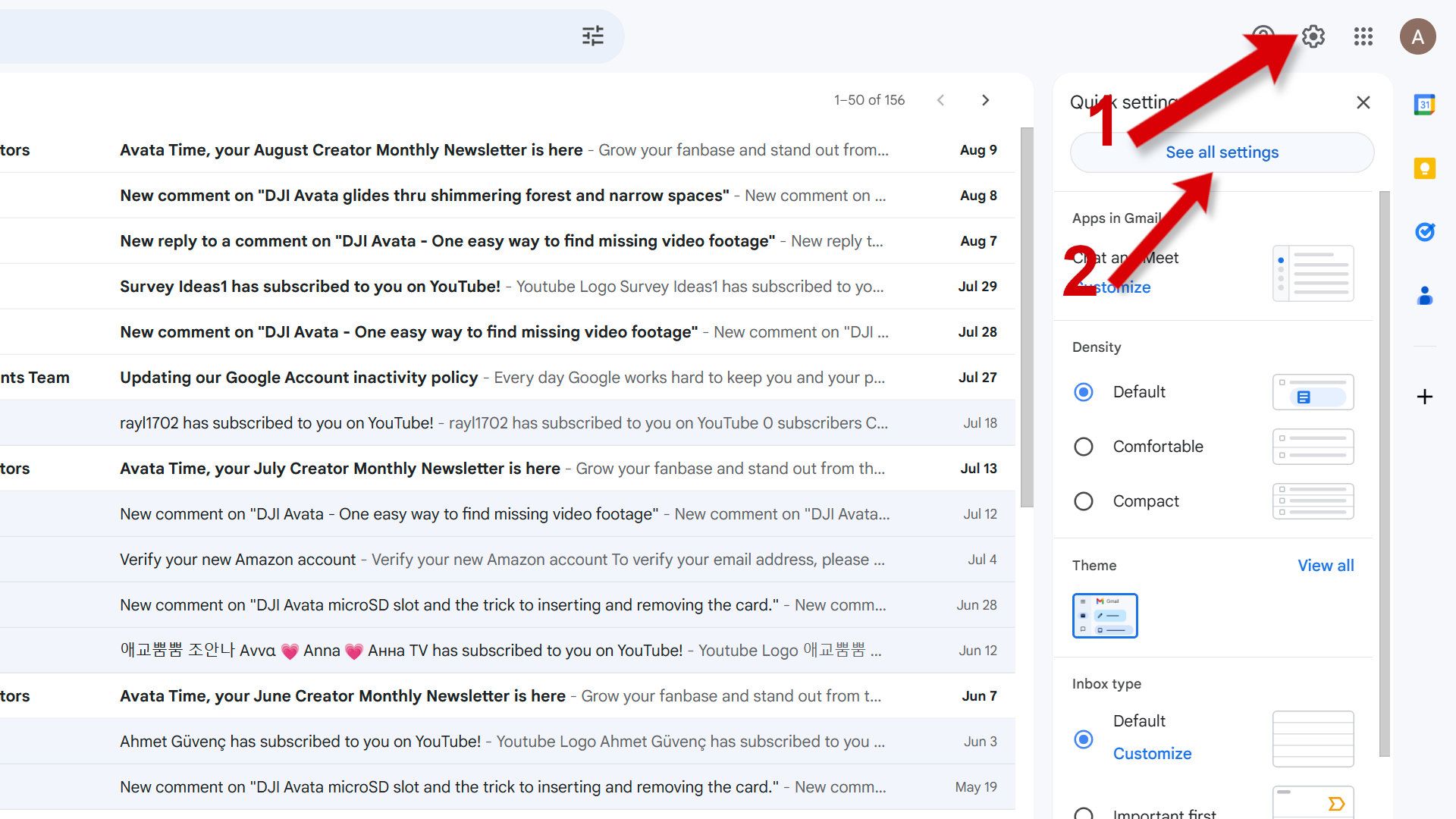Click the Default Gmail theme thumbnail
The height and width of the screenshot is (819, 1456).
[x=1105, y=614]
